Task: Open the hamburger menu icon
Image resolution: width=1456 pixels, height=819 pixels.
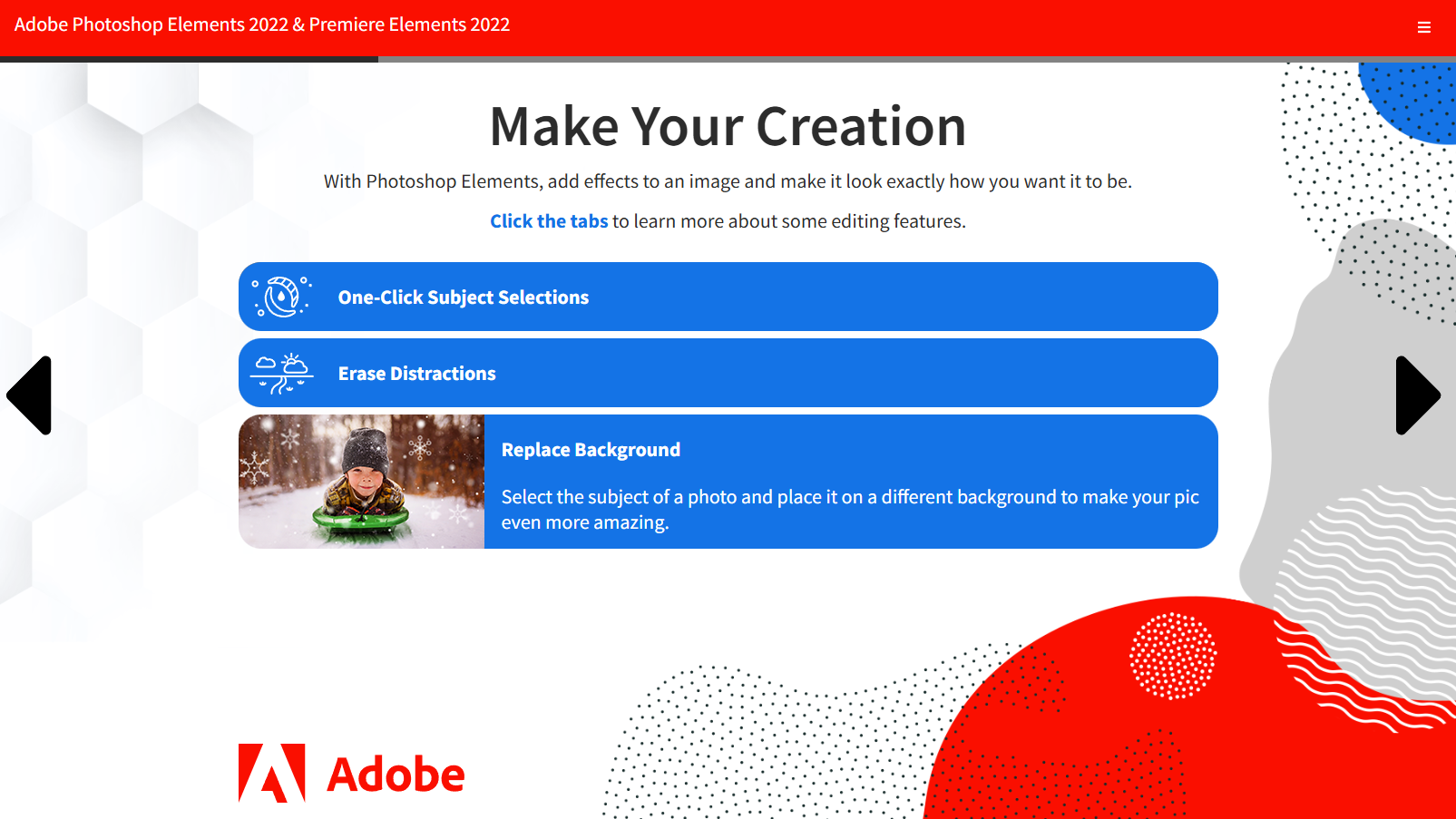Action: click(1424, 27)
